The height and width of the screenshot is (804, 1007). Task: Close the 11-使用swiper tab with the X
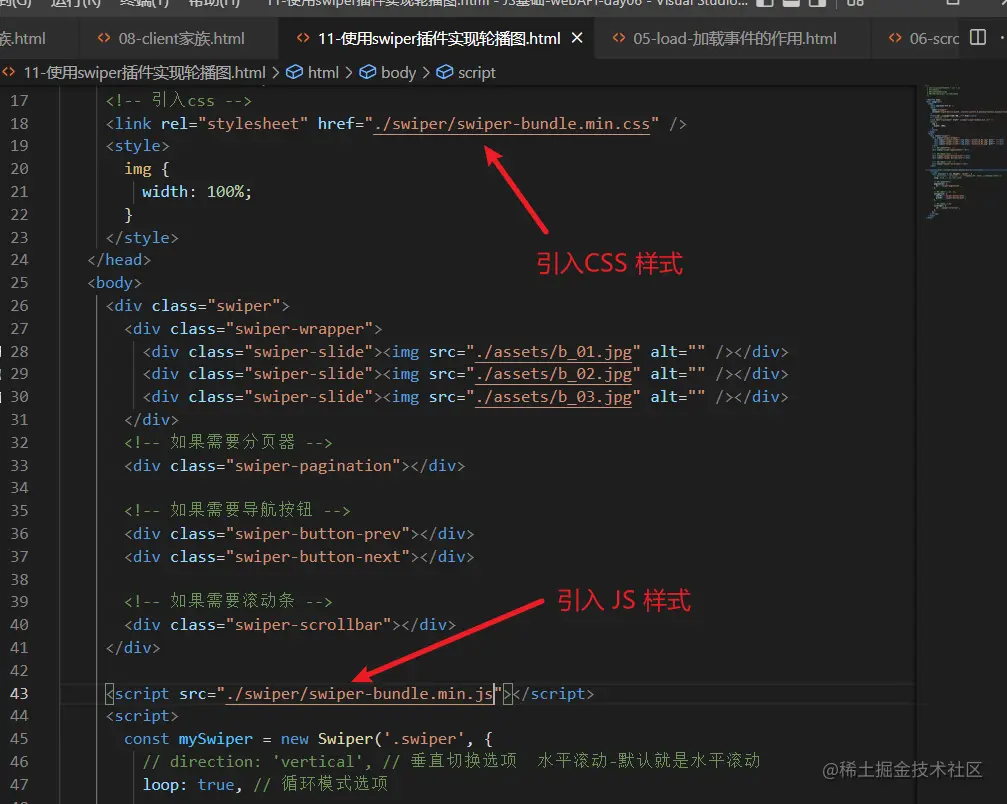click(577, 38)
